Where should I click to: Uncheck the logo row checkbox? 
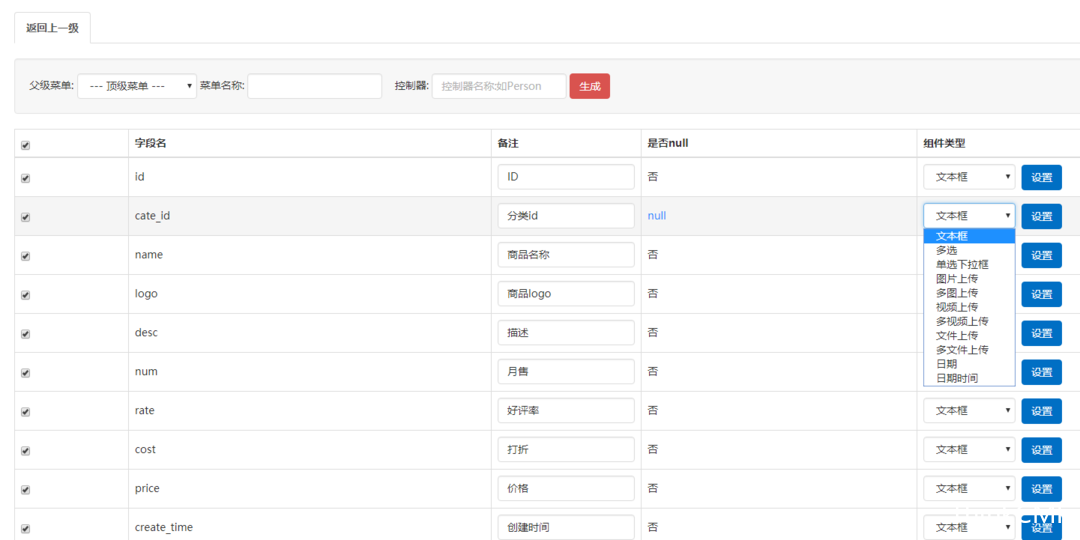25,295
